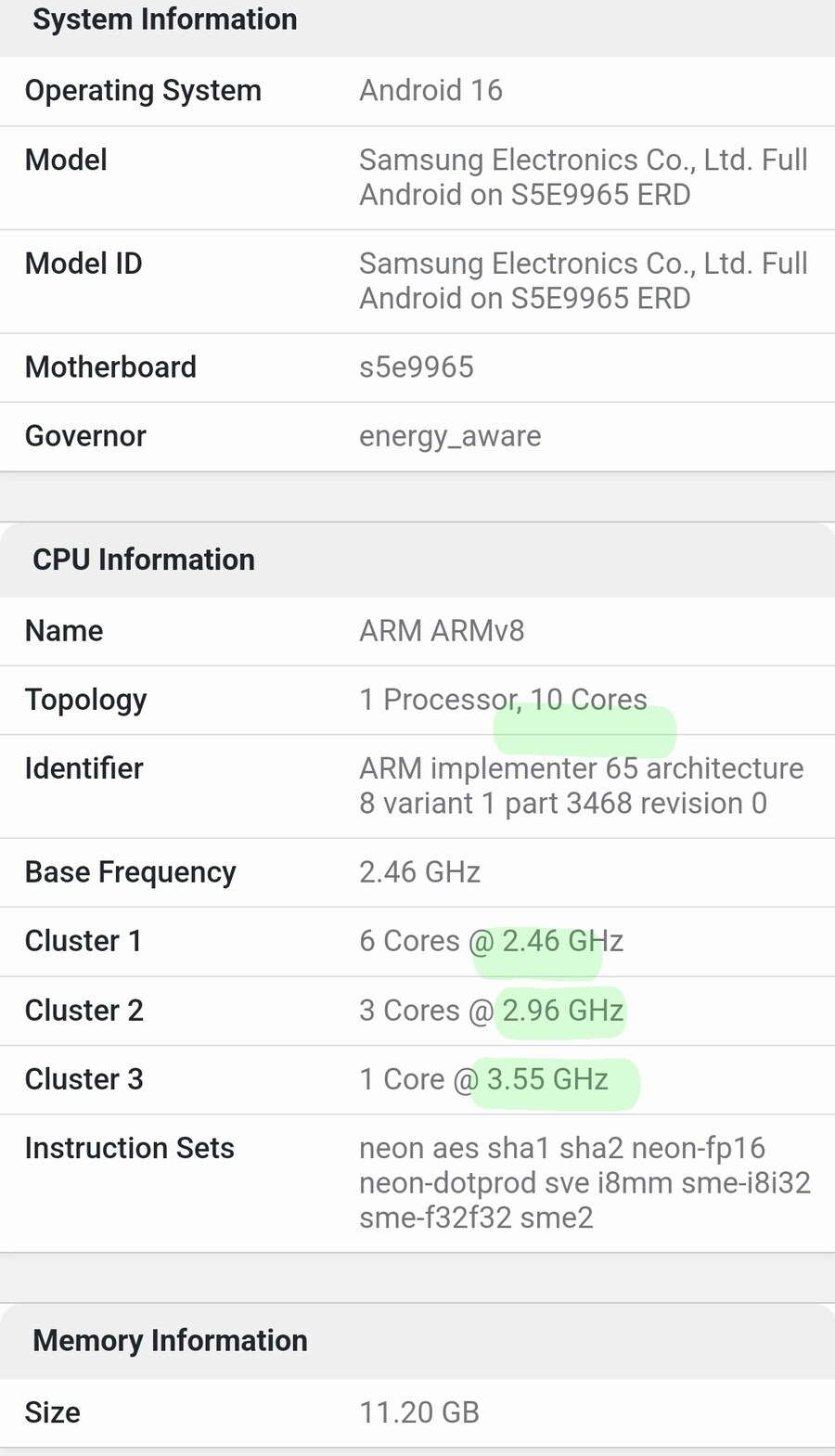Select the 3 Cores @ 2.96 GHz value
Screen dimensions: 835x1456
click(x=491, y=1011)
